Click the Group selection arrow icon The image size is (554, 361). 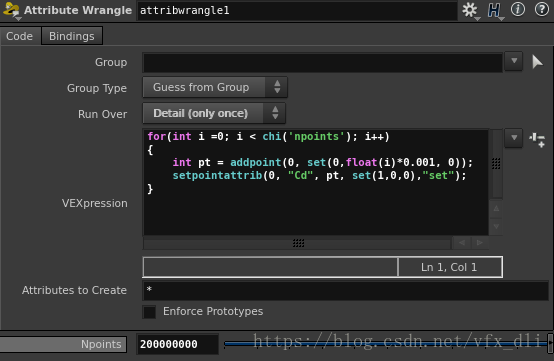[x=537, y=62]
